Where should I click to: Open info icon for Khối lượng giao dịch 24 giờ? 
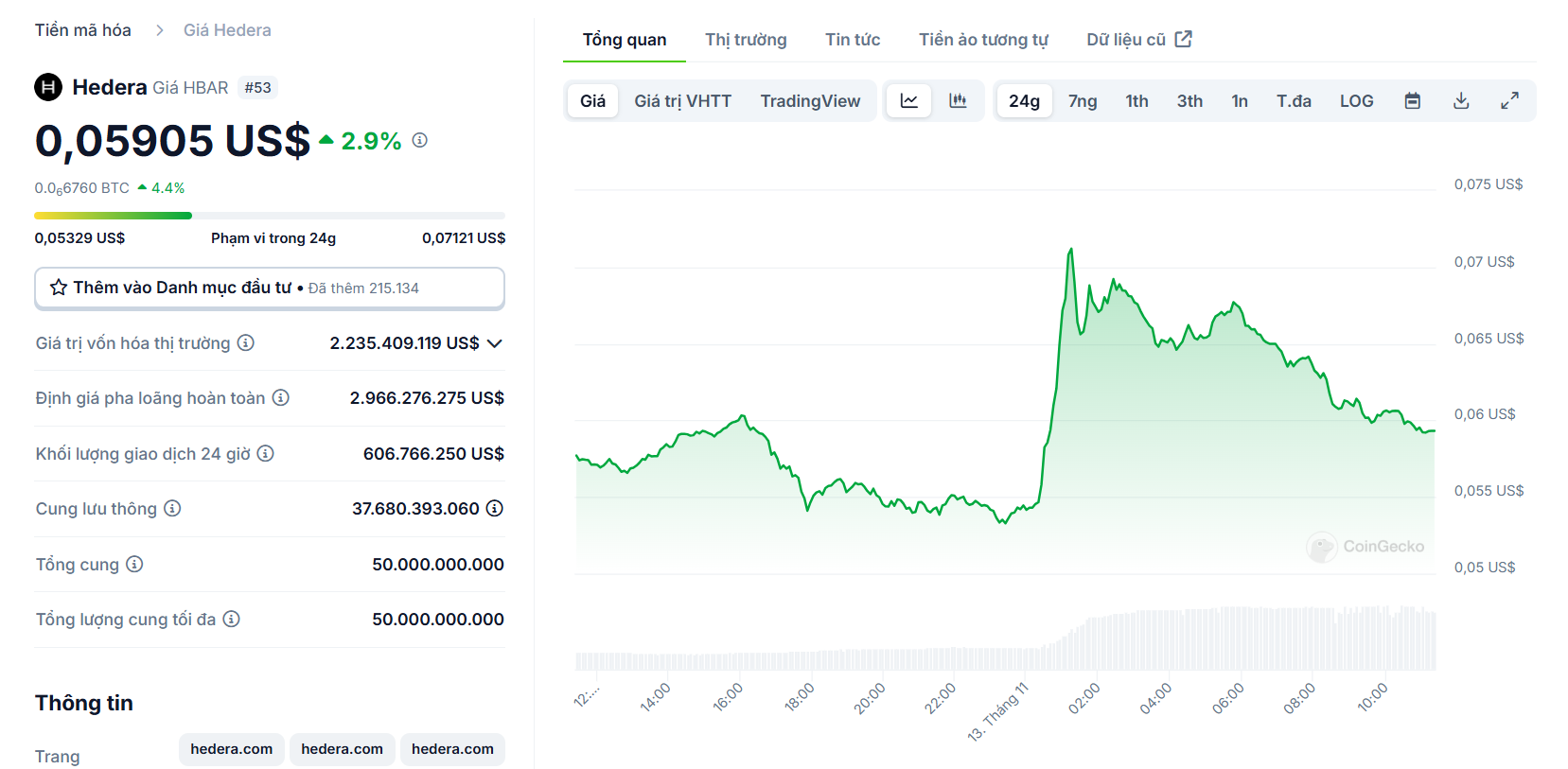click(x=266, y=453)
